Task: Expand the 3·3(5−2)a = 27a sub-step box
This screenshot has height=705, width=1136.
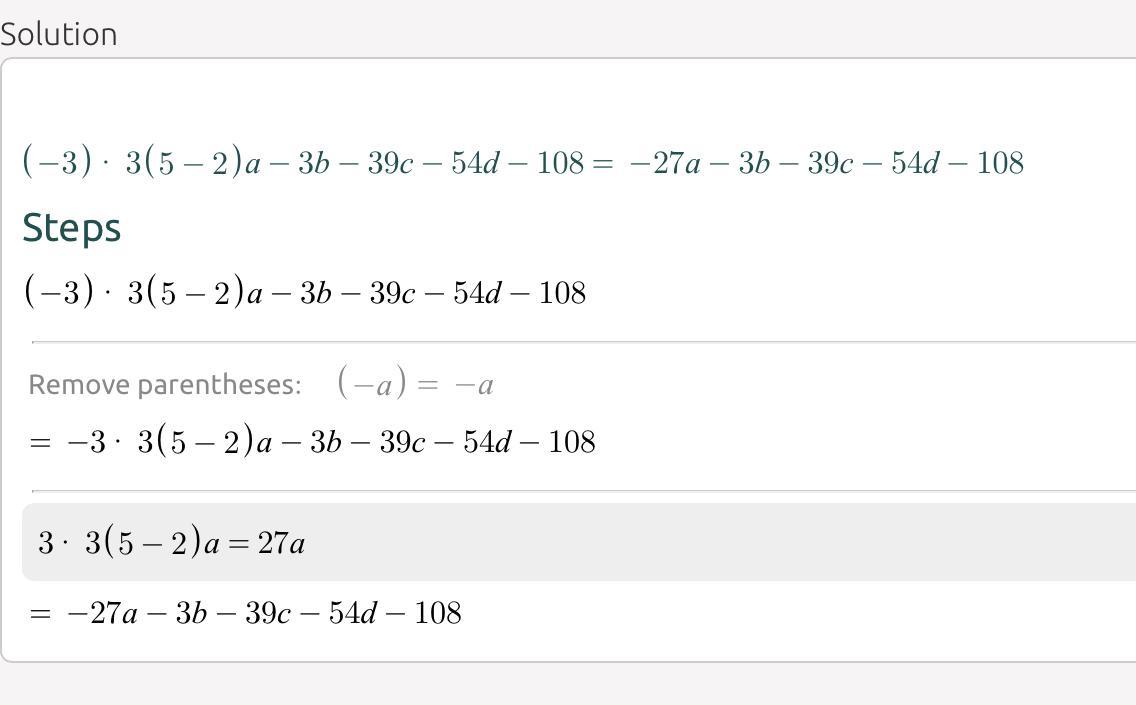Action: click(579, 542)
